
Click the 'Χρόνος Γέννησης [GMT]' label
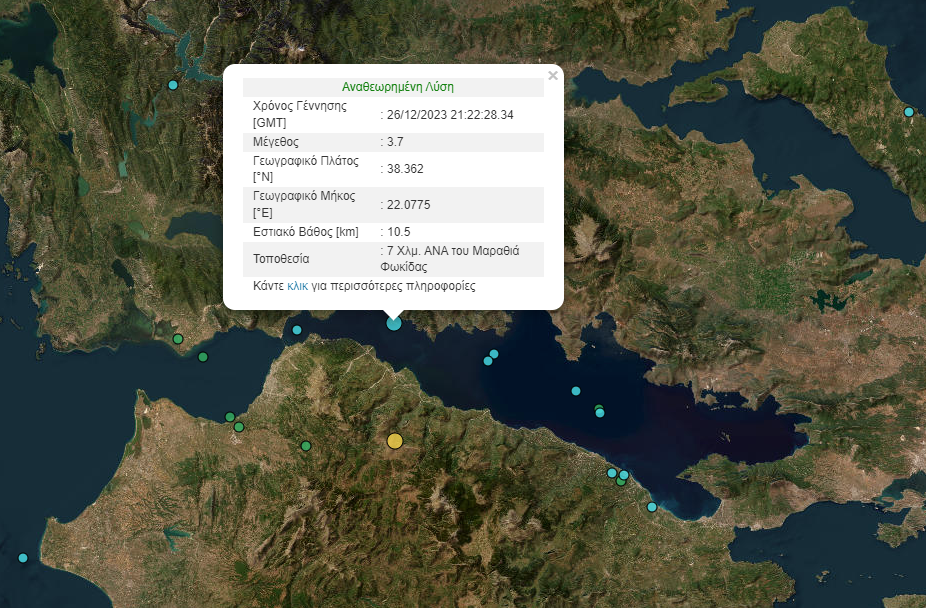point(300,115)
